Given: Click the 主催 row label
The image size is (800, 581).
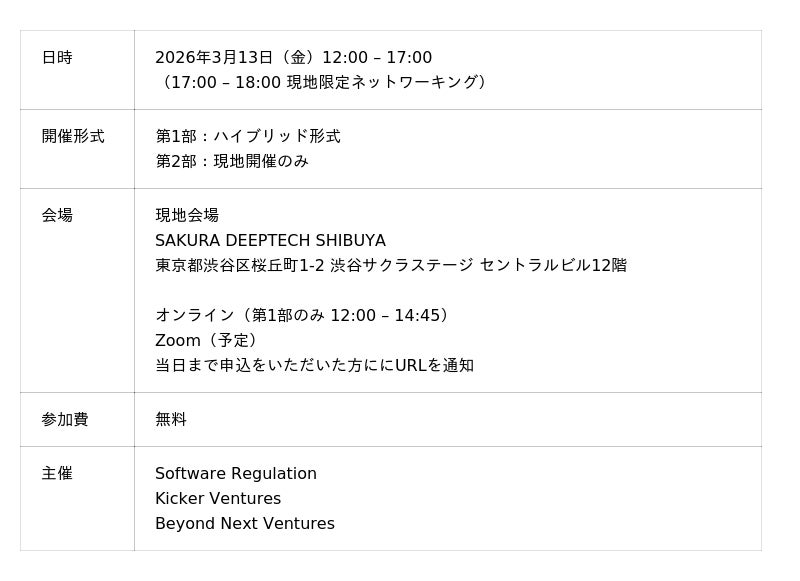Looking at the screenshot, I should (57, 473).
